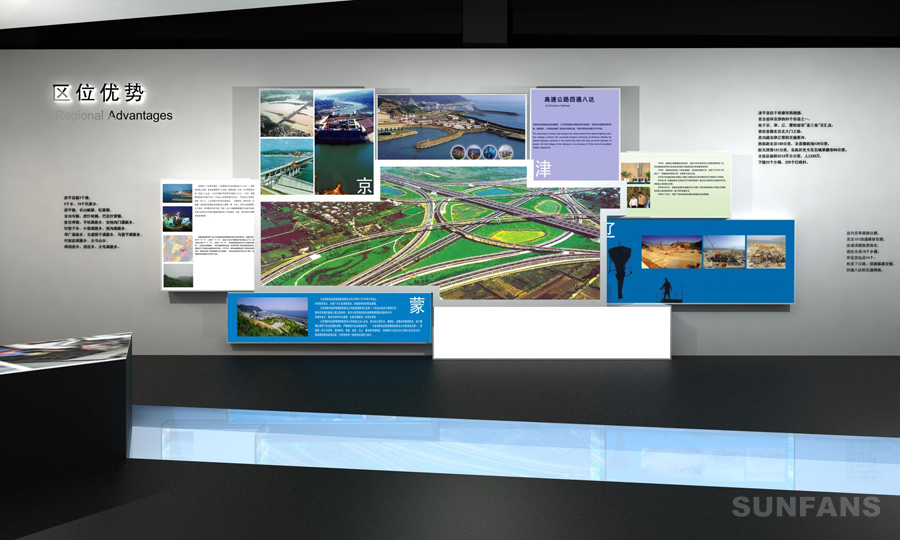This screenshot has width=900, height=540.
Task: Click the SUNFANS watermark logo
Action: click(805, 506)
